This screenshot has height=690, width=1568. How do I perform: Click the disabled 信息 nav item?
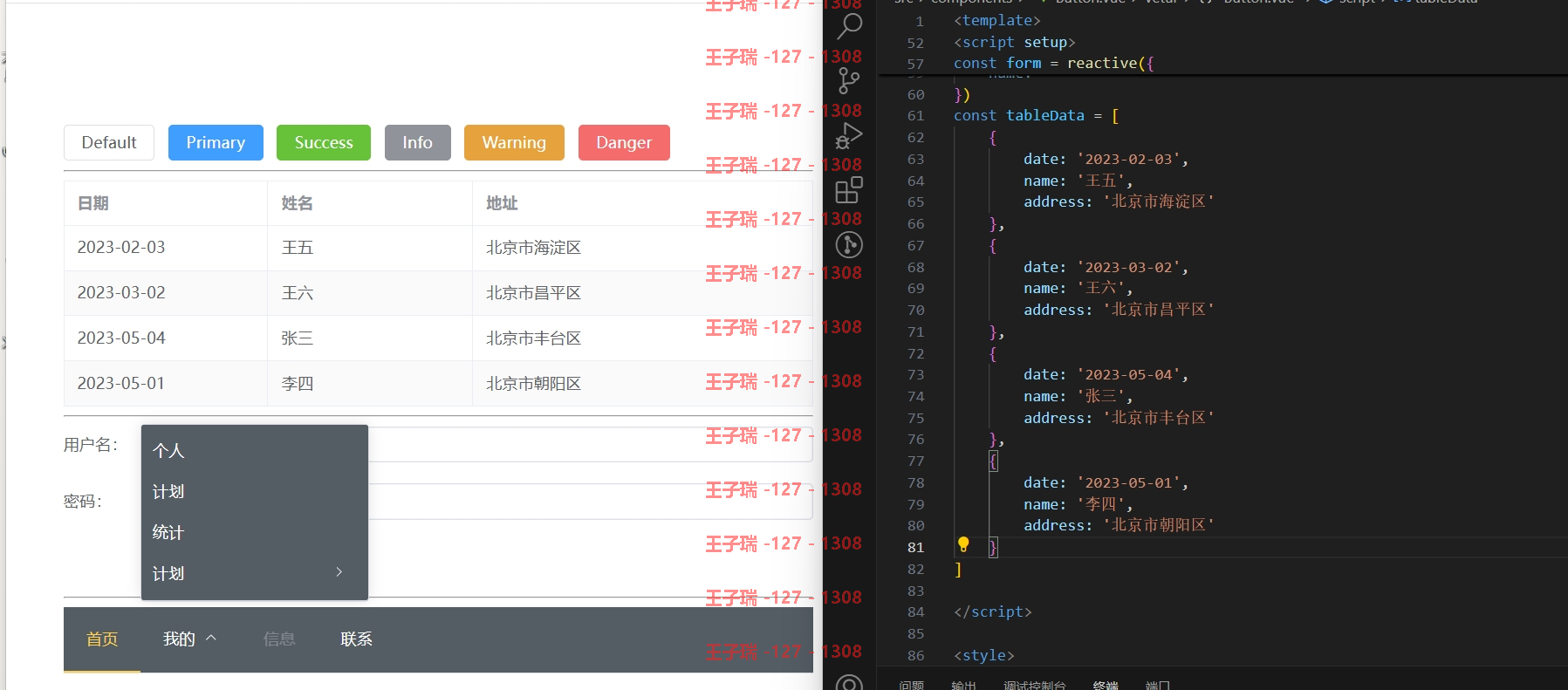click(279, 639)
